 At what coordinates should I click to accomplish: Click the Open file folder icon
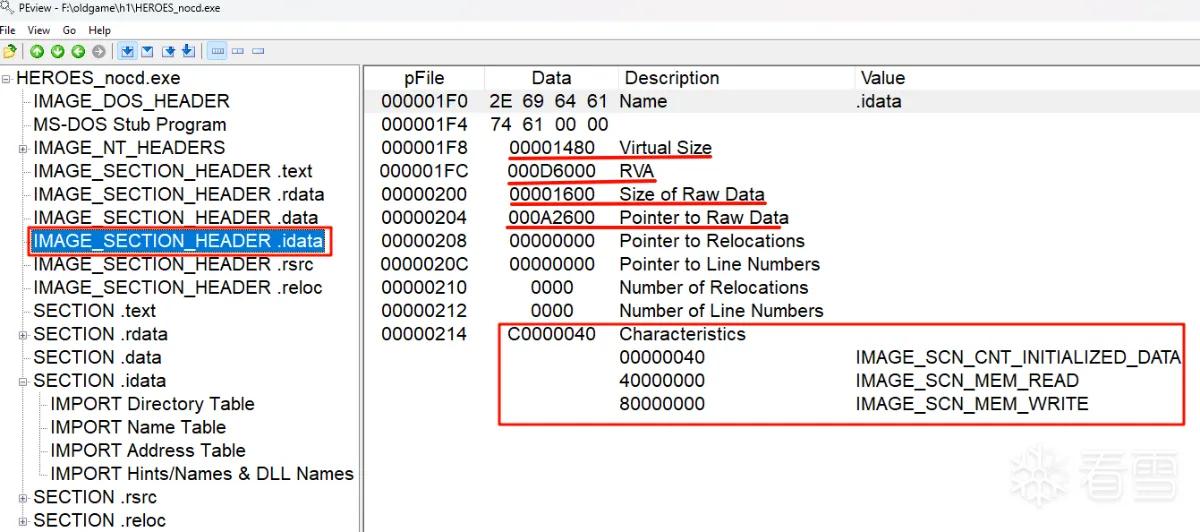click(x=10, y=51)
